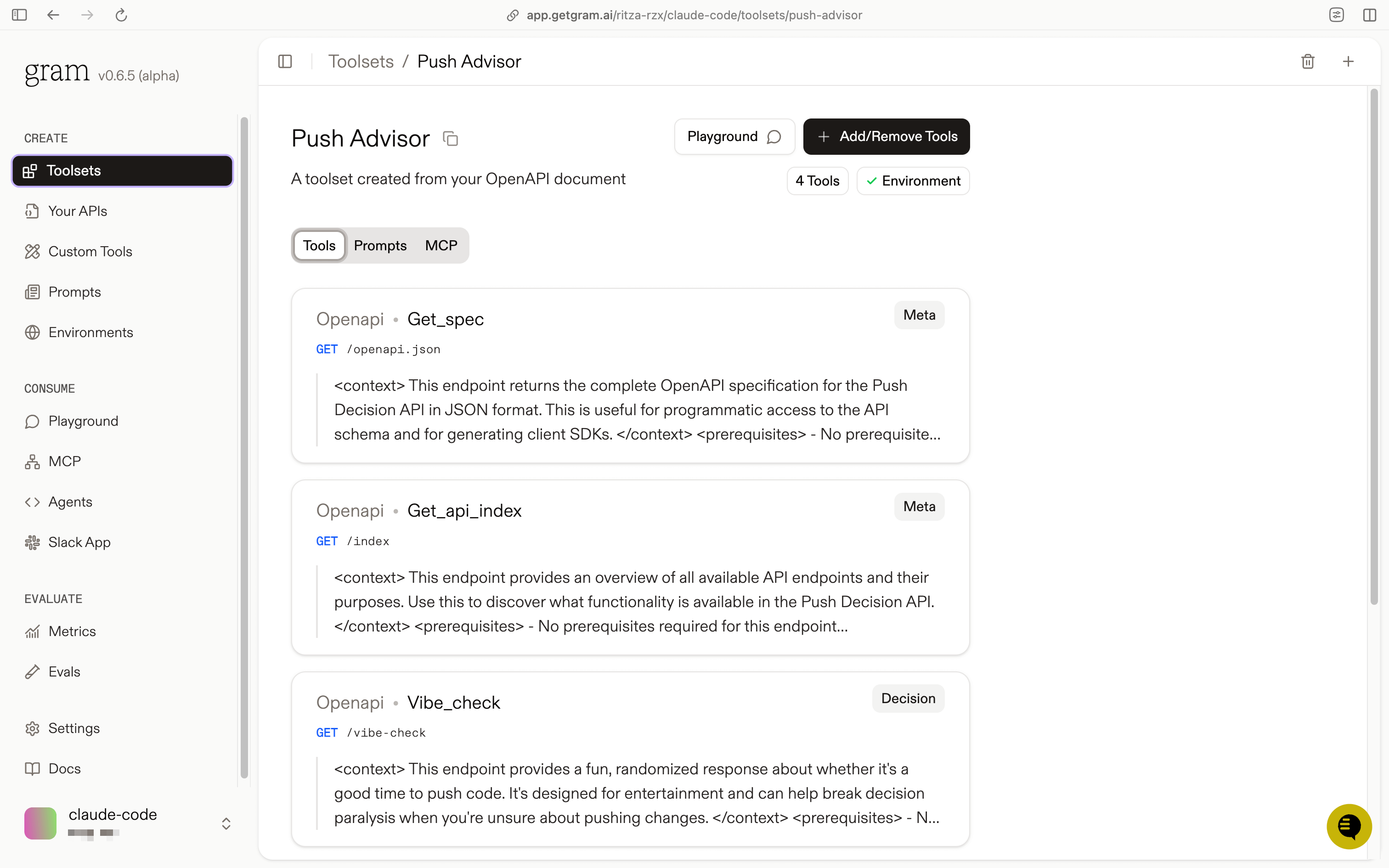This screenshot has height=868, width=1389.
Task: Go to Toolsets breadcrumb
Action: click(x=361, y=62)
